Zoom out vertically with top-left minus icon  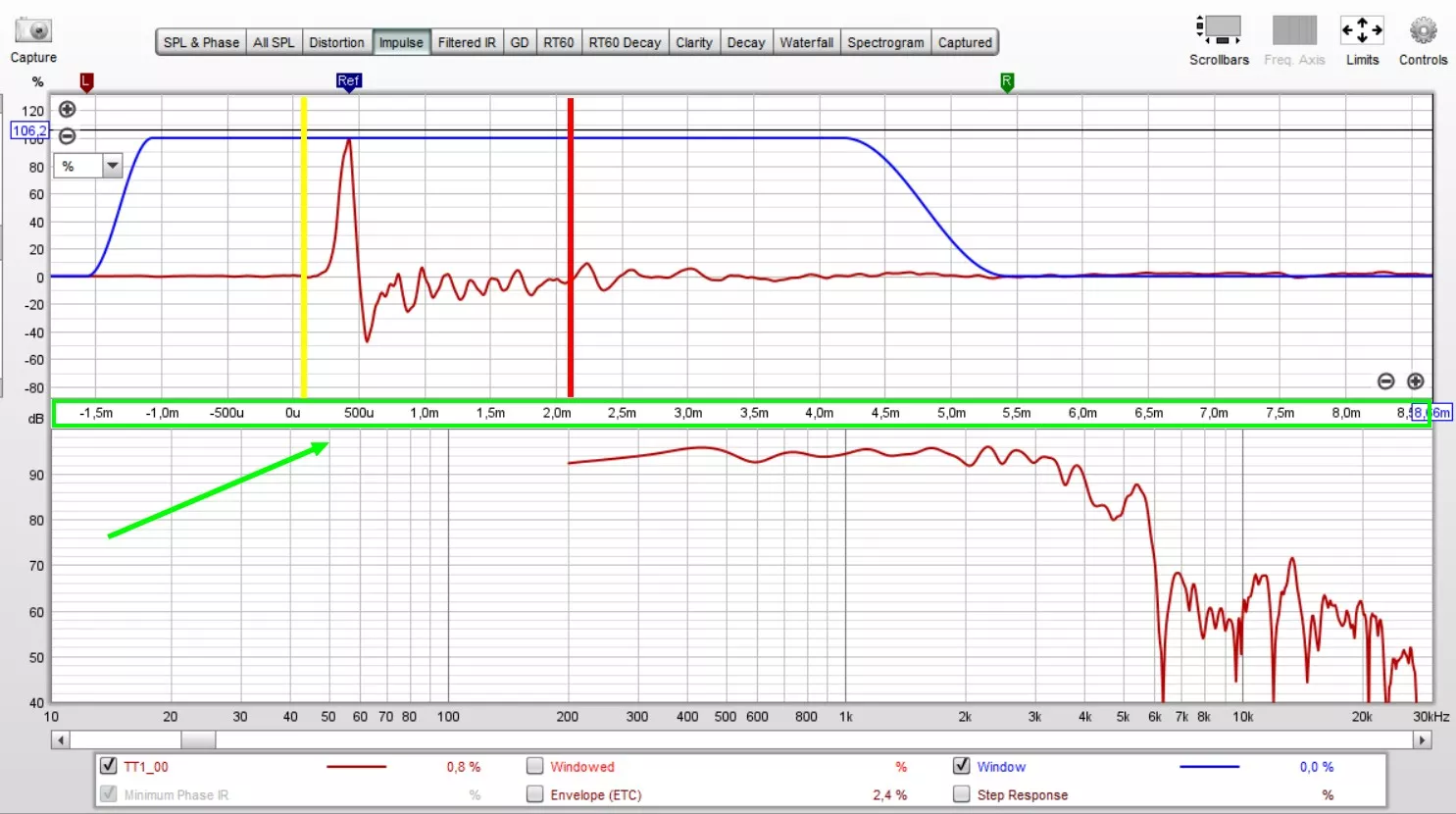(67, 136)
